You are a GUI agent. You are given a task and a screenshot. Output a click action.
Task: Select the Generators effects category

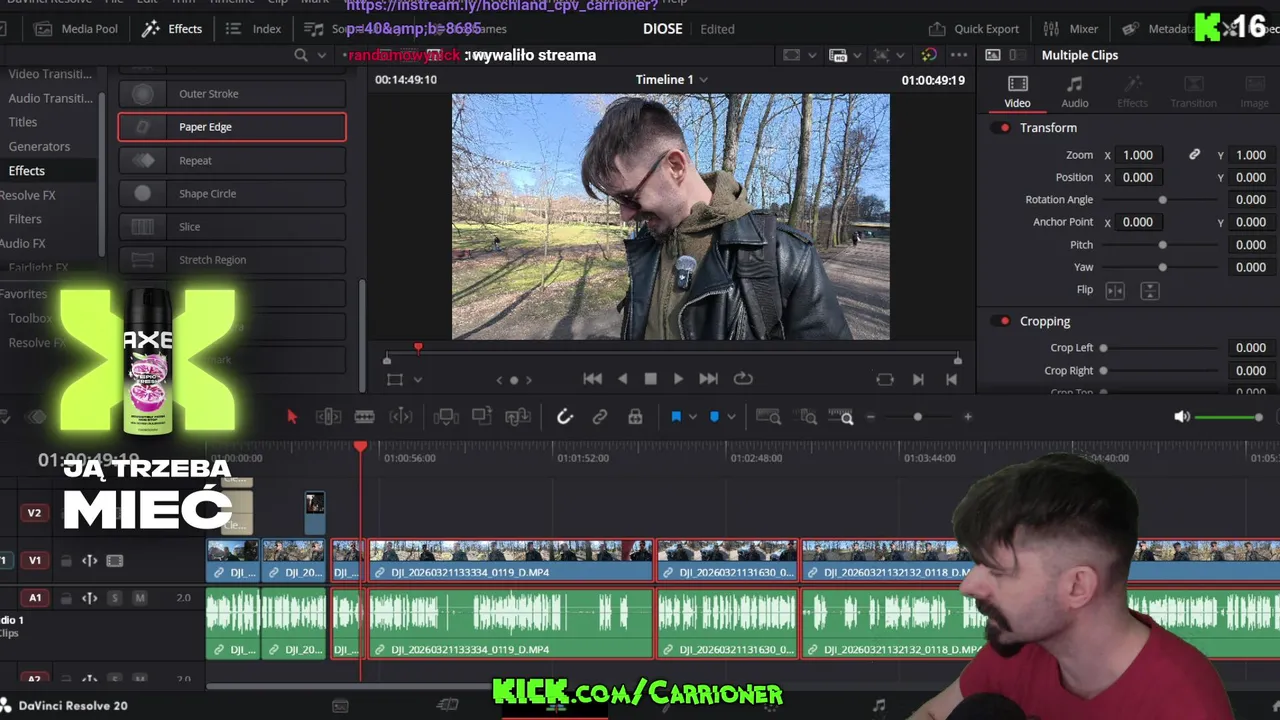pos(39,146)
